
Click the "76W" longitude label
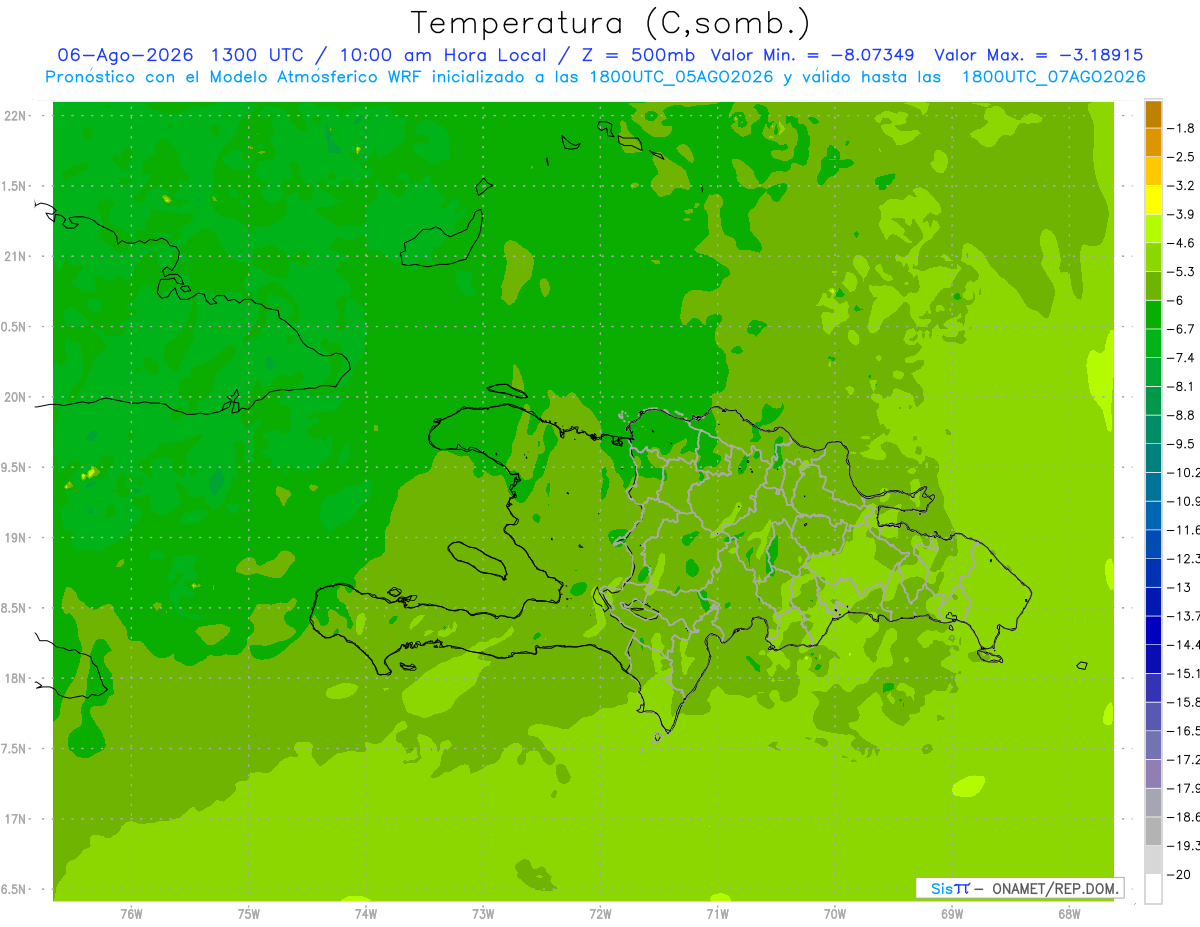131,914
